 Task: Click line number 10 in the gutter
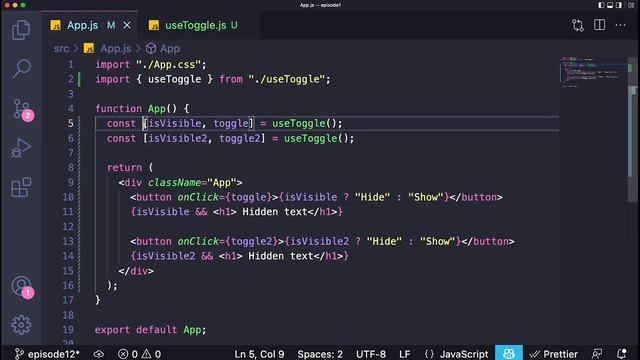pyautogui.click(x=68, y=197)
